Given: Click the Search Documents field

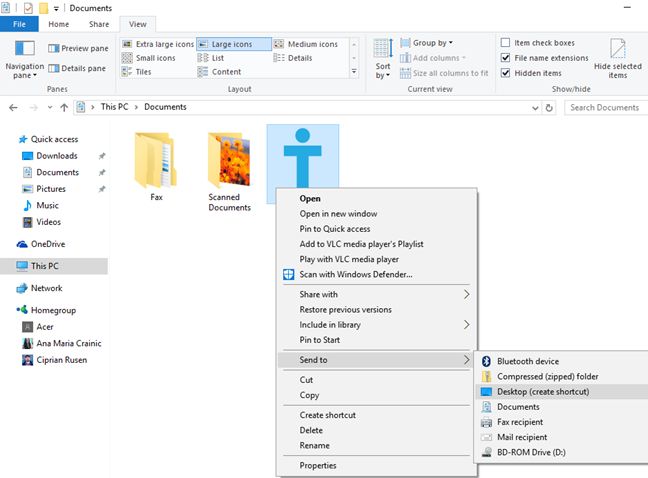Looking at the screenshot, I should [604, 107].
